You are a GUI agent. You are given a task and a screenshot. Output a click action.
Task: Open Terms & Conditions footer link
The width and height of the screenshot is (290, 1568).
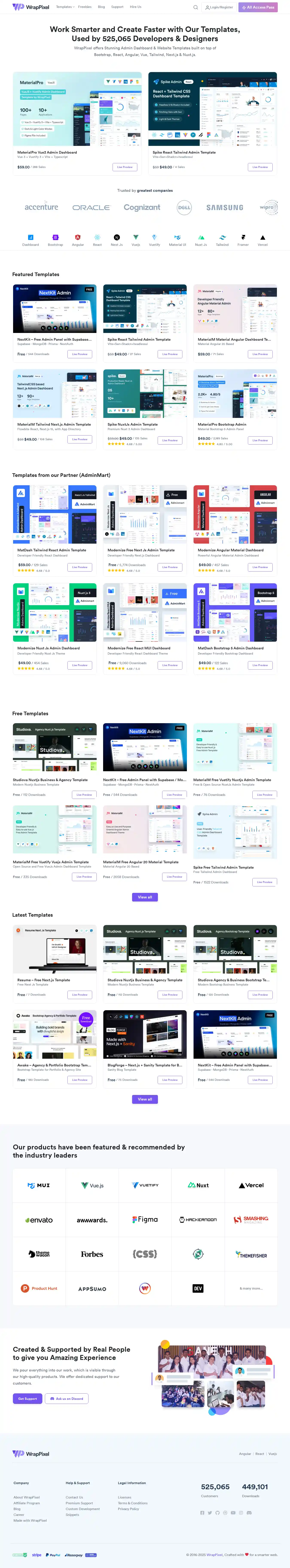[132, 1503]
